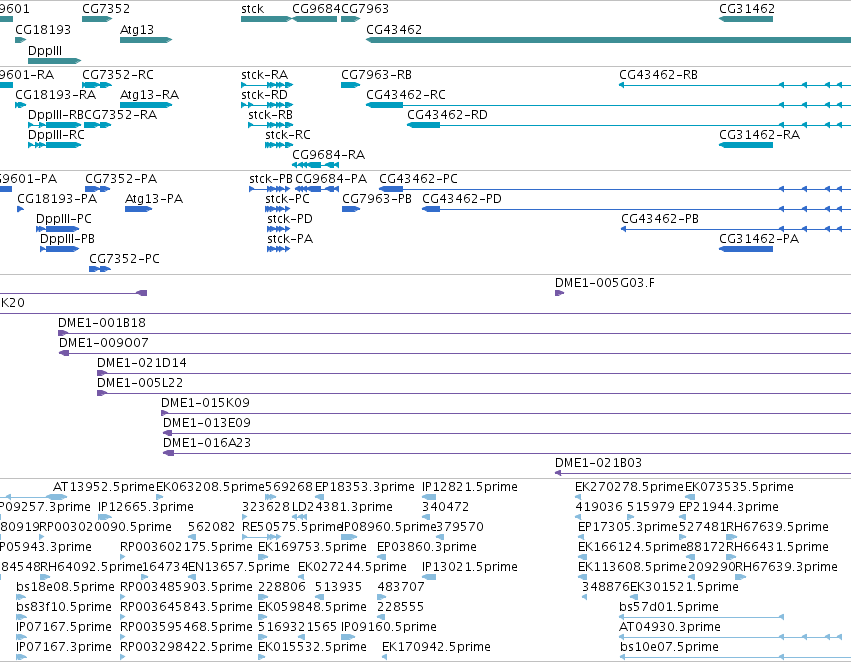Image resolution: width=851 pixels, height=662 pixels.
Task: Click BAC clone DME1-005G03.F
Action: click(560, 293)
